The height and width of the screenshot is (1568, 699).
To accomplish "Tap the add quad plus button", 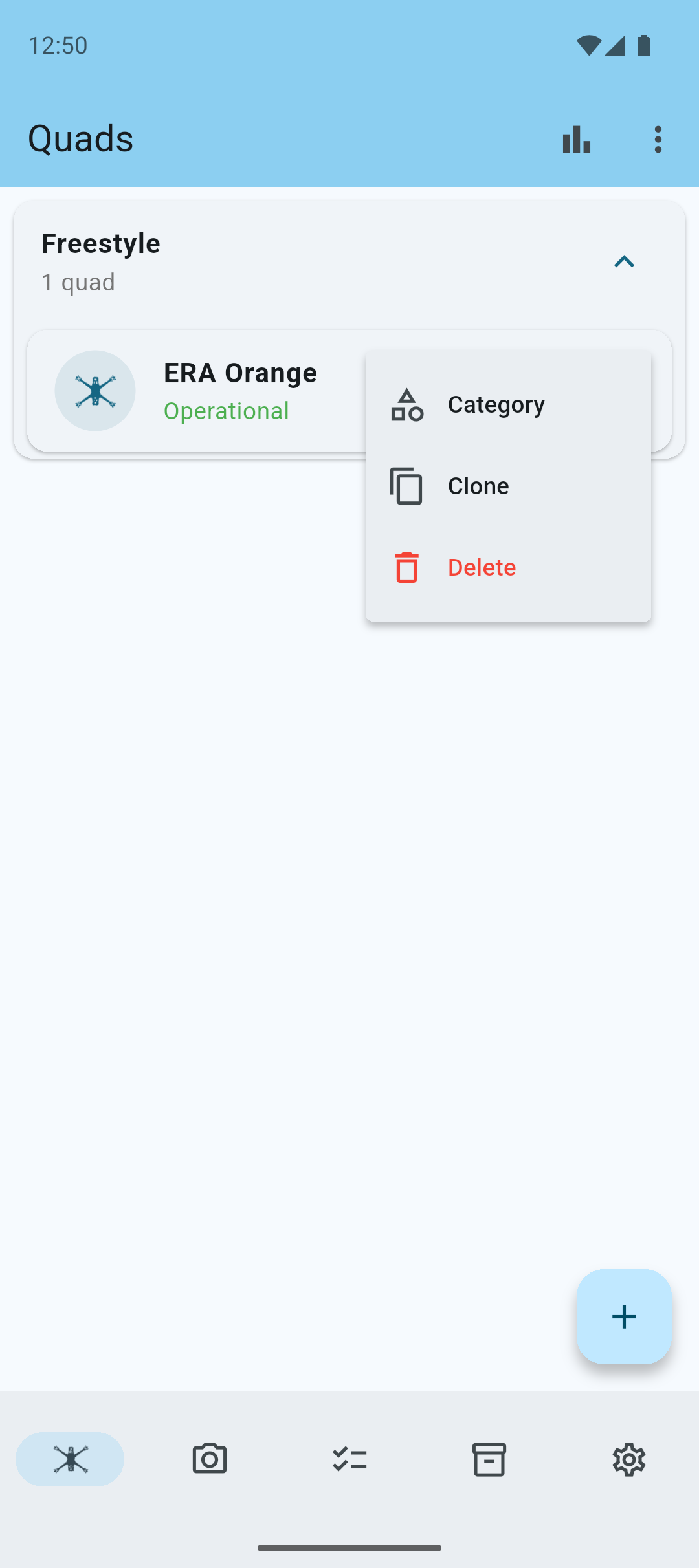I will click(624, 1316).
